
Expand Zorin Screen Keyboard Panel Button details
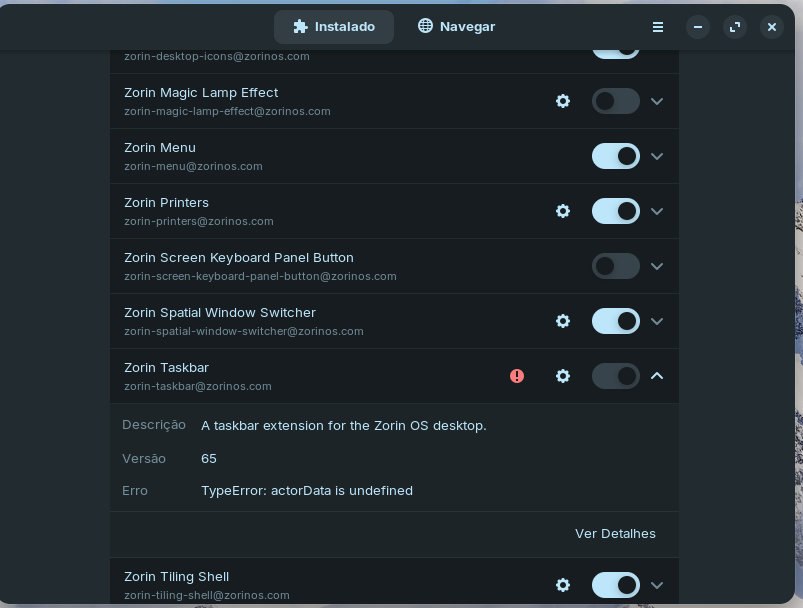click(657, 266)
